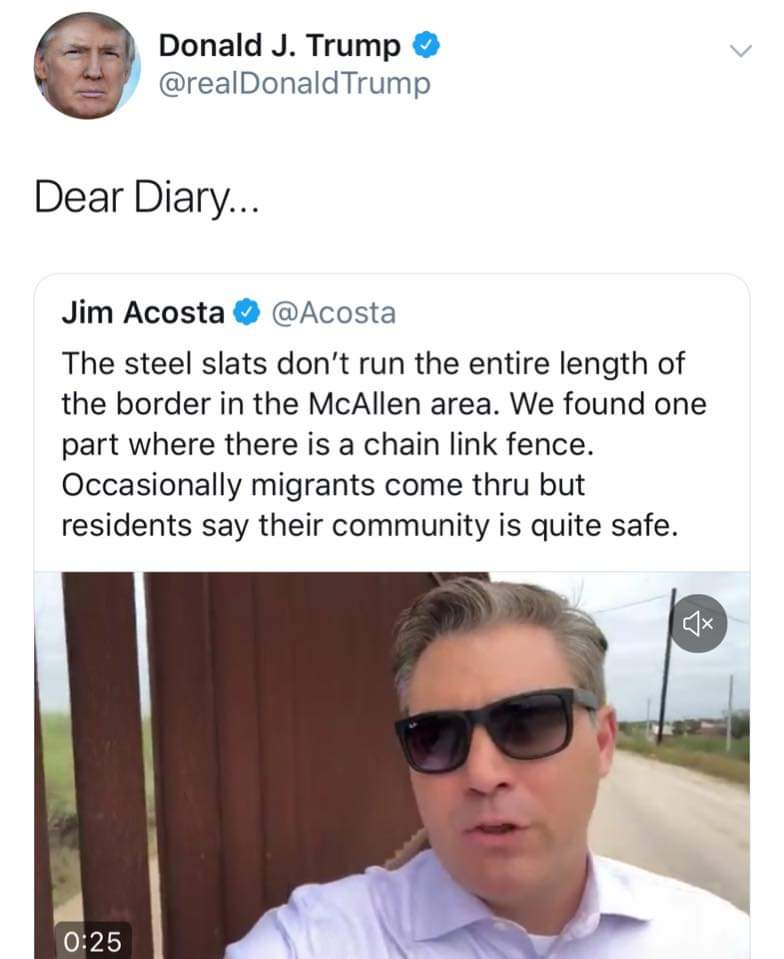784x959 pixels.
Task: Open the @realDonaldTrump handle
Action: (295, 82)
